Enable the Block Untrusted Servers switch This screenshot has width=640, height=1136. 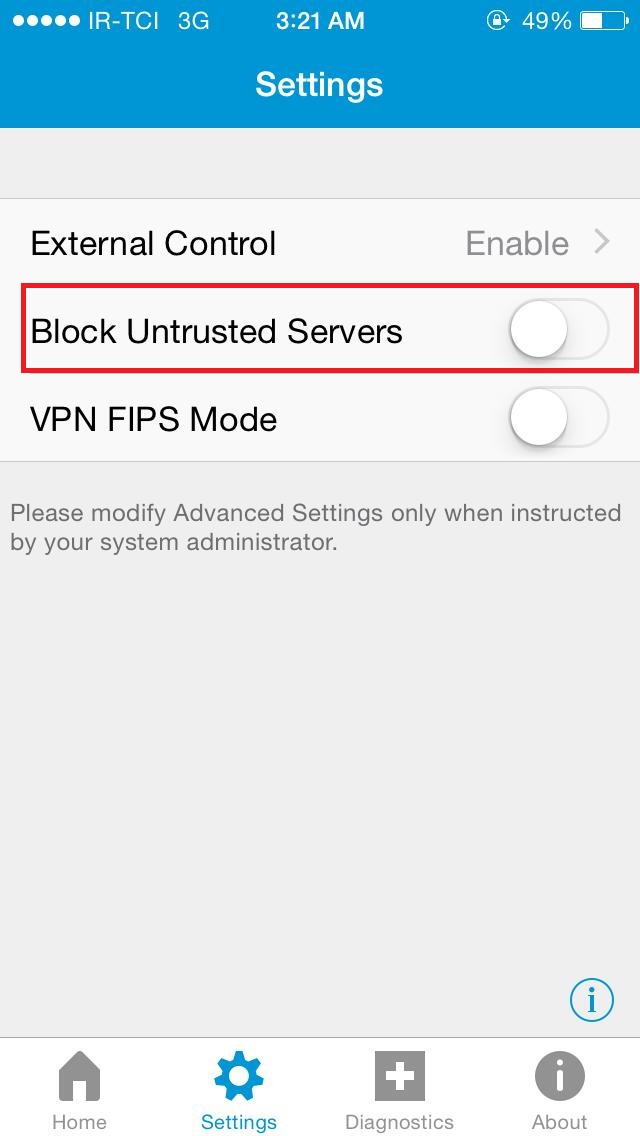point(558,329)
